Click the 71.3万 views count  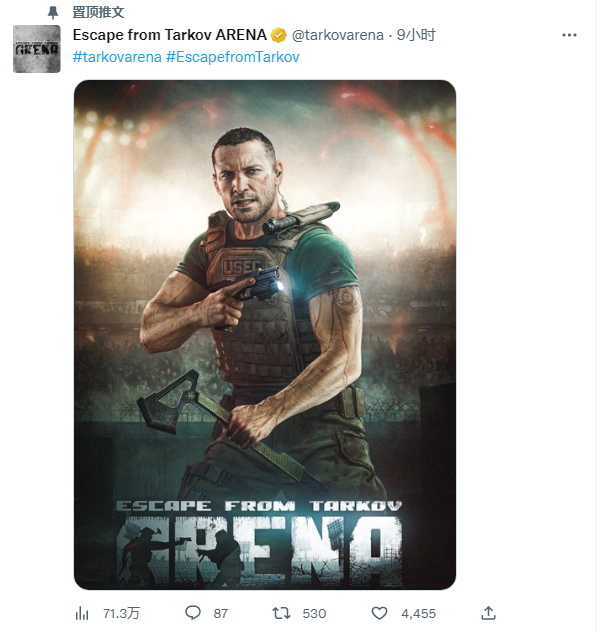(x=121, y=613)
